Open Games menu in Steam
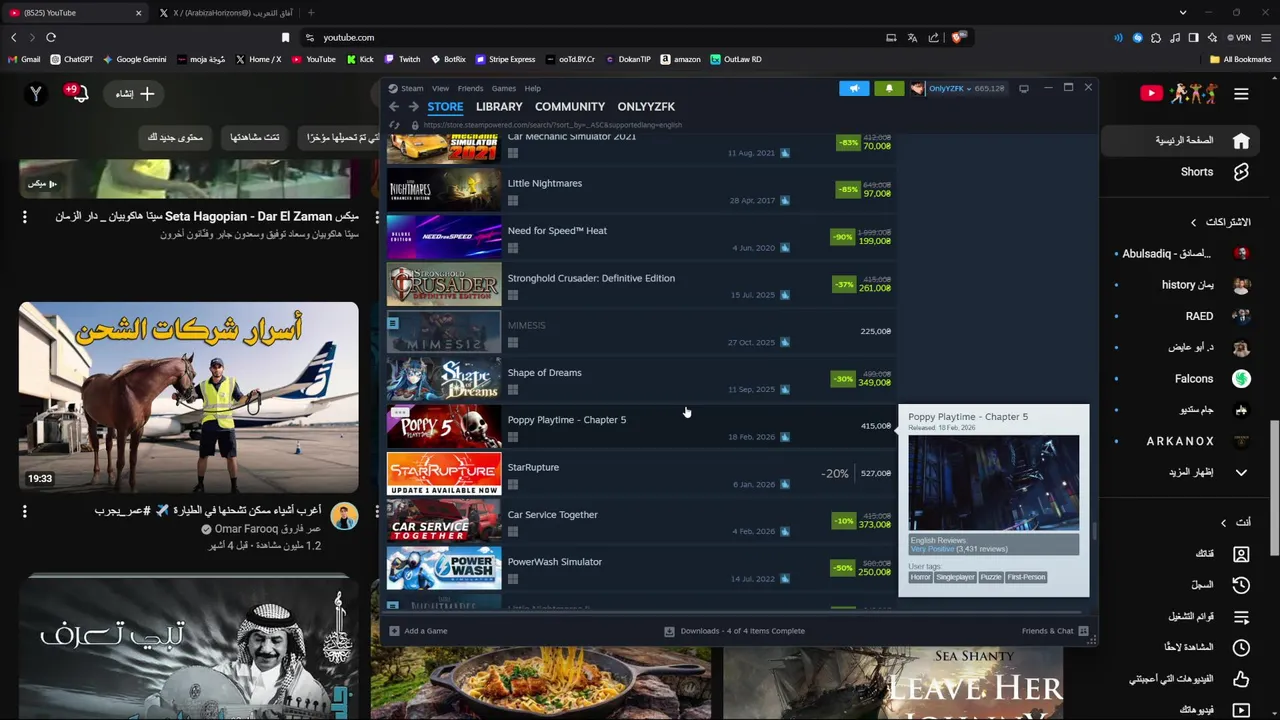 (504, 89)
